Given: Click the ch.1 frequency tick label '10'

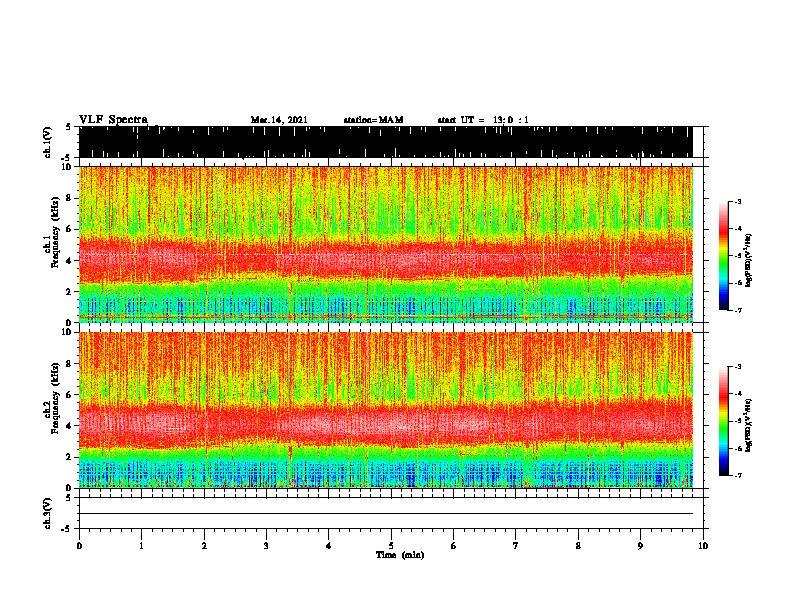Looking at the screenshot, I should click(66, 167).
